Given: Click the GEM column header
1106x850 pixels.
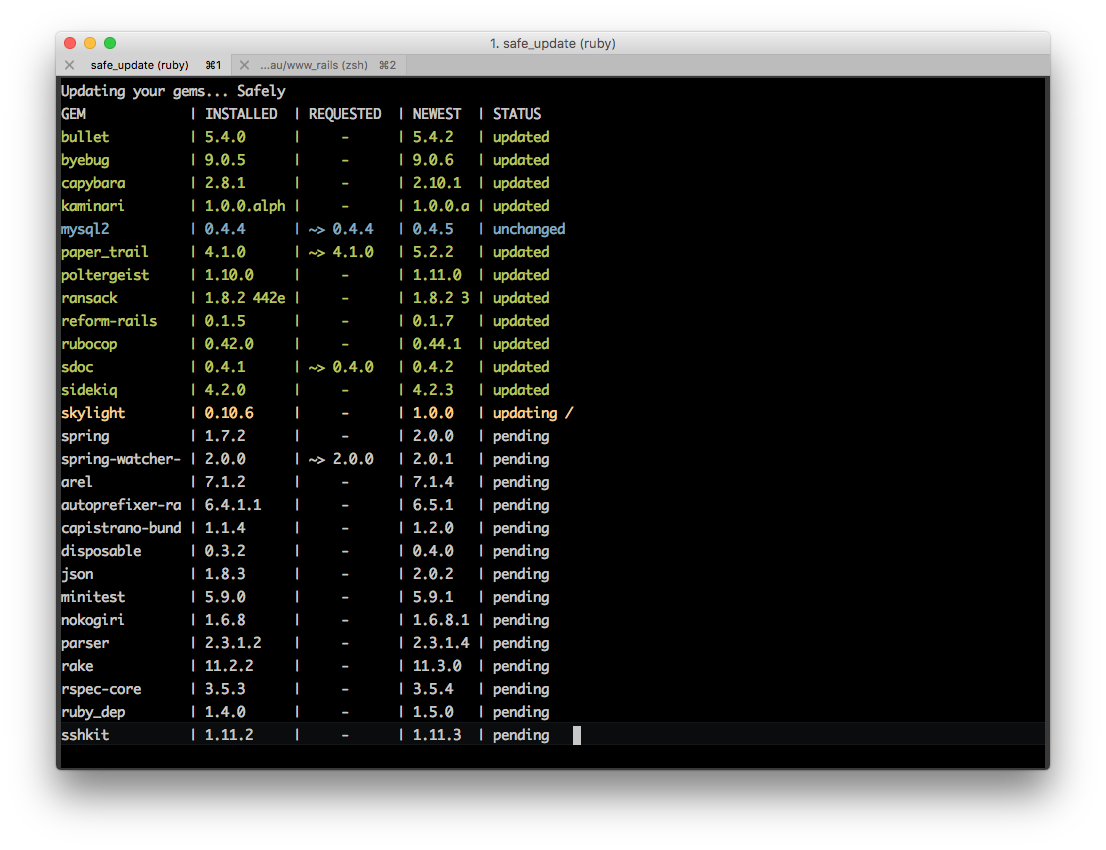Looking at the screenshot, I should pyautogui.click(x=73, y=114).
